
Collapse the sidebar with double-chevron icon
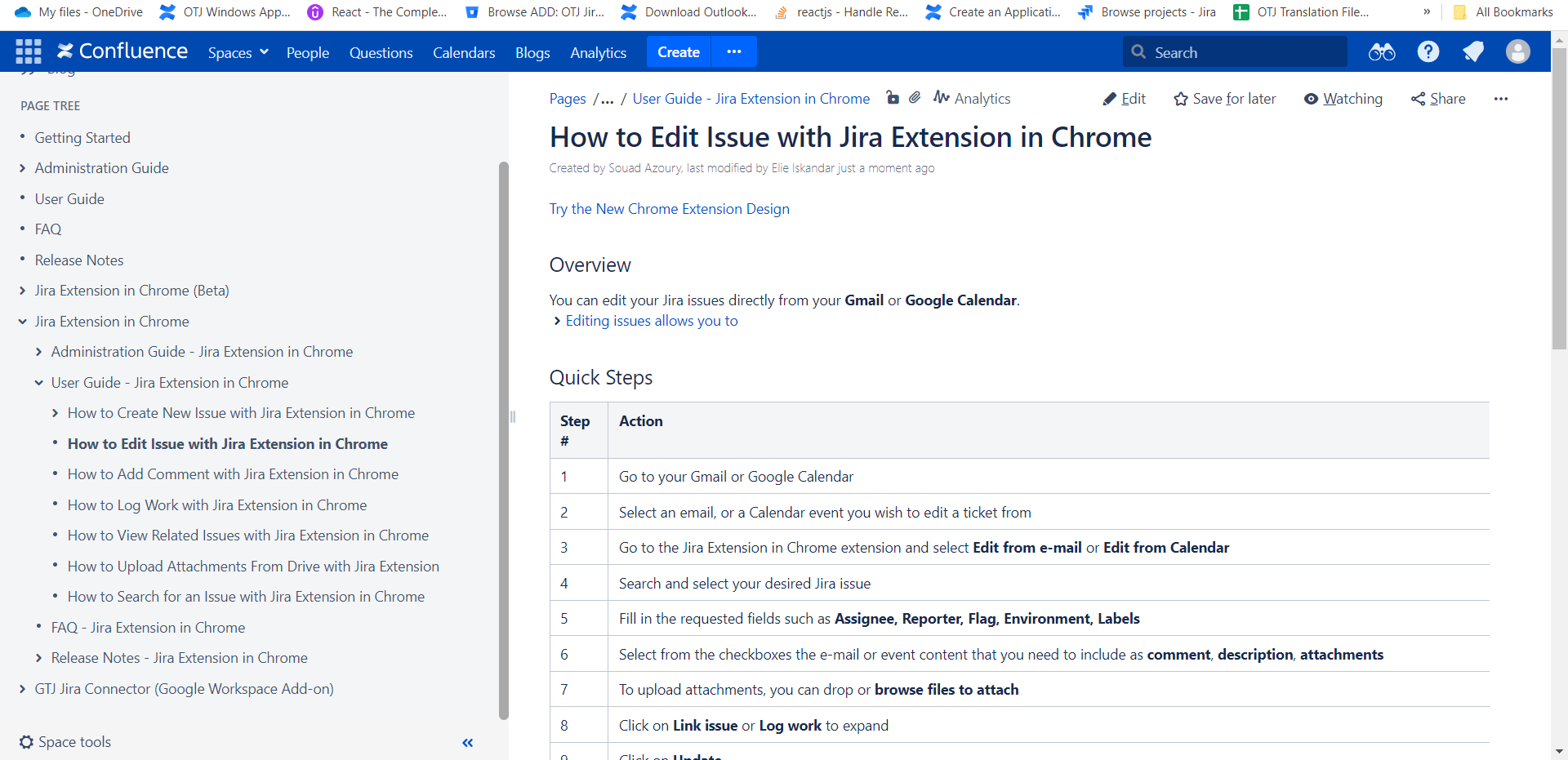pyautogui.click(x=468, y=742)
